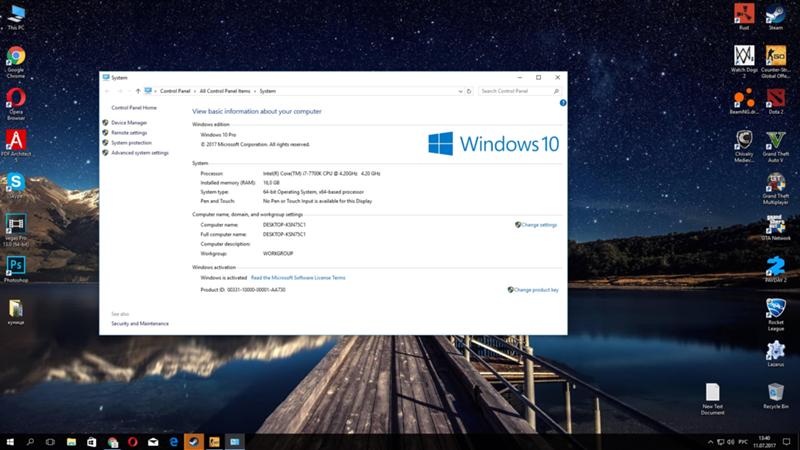Open Microsoft Store from the taskbar
The image size is (800, 450).
point(91,442)
